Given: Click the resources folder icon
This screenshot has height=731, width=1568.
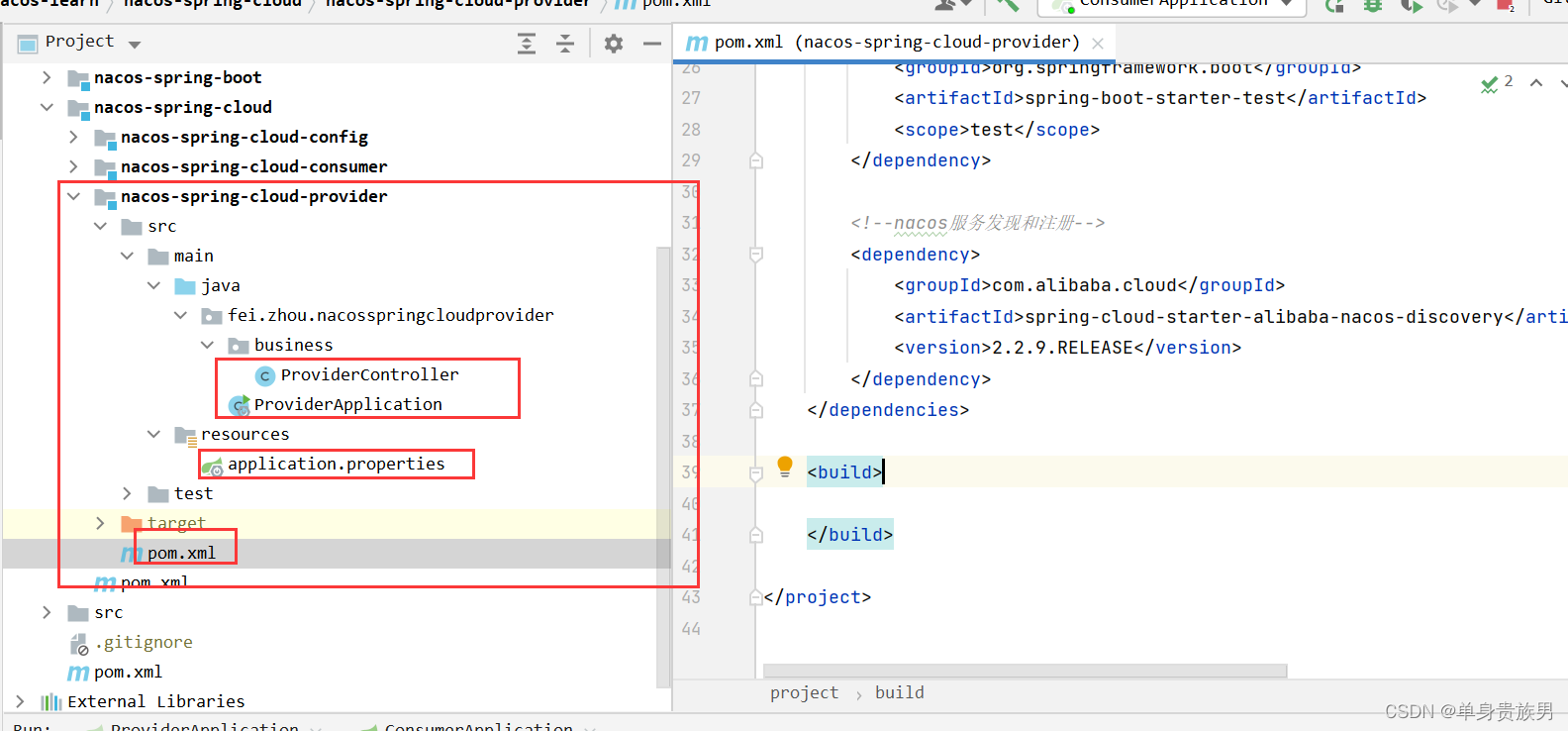Looking at the screenshot, I should pos(185,435).
